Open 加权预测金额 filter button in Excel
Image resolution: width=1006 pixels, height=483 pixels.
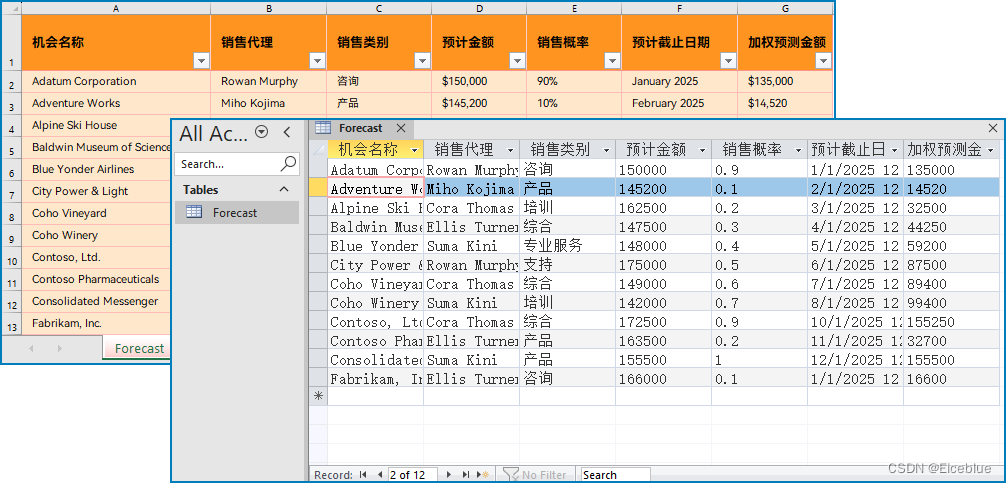click(823, 61)
